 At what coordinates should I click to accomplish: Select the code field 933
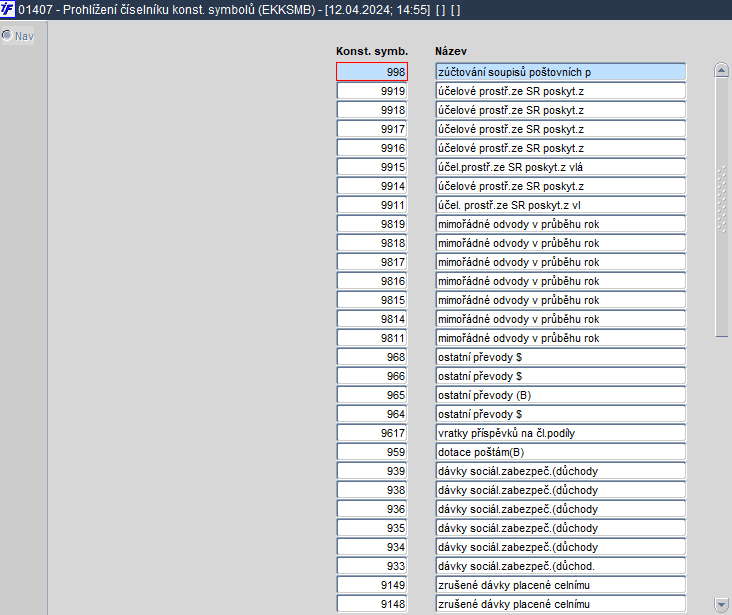(372, 566)
